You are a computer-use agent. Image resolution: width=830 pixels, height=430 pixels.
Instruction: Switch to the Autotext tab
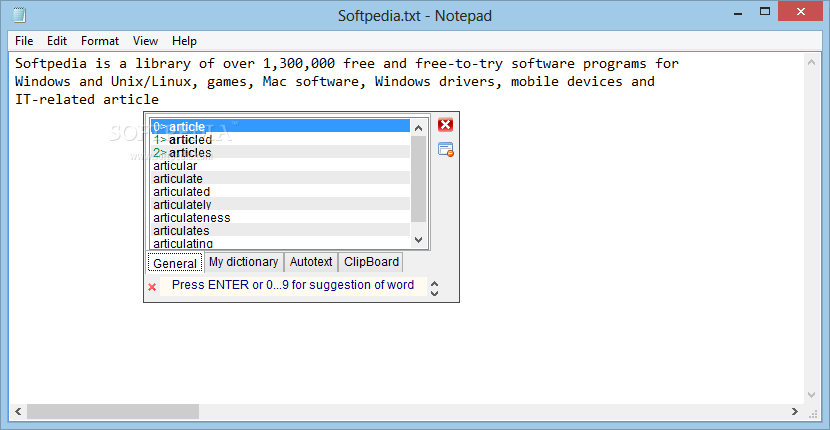click(311, 262)
